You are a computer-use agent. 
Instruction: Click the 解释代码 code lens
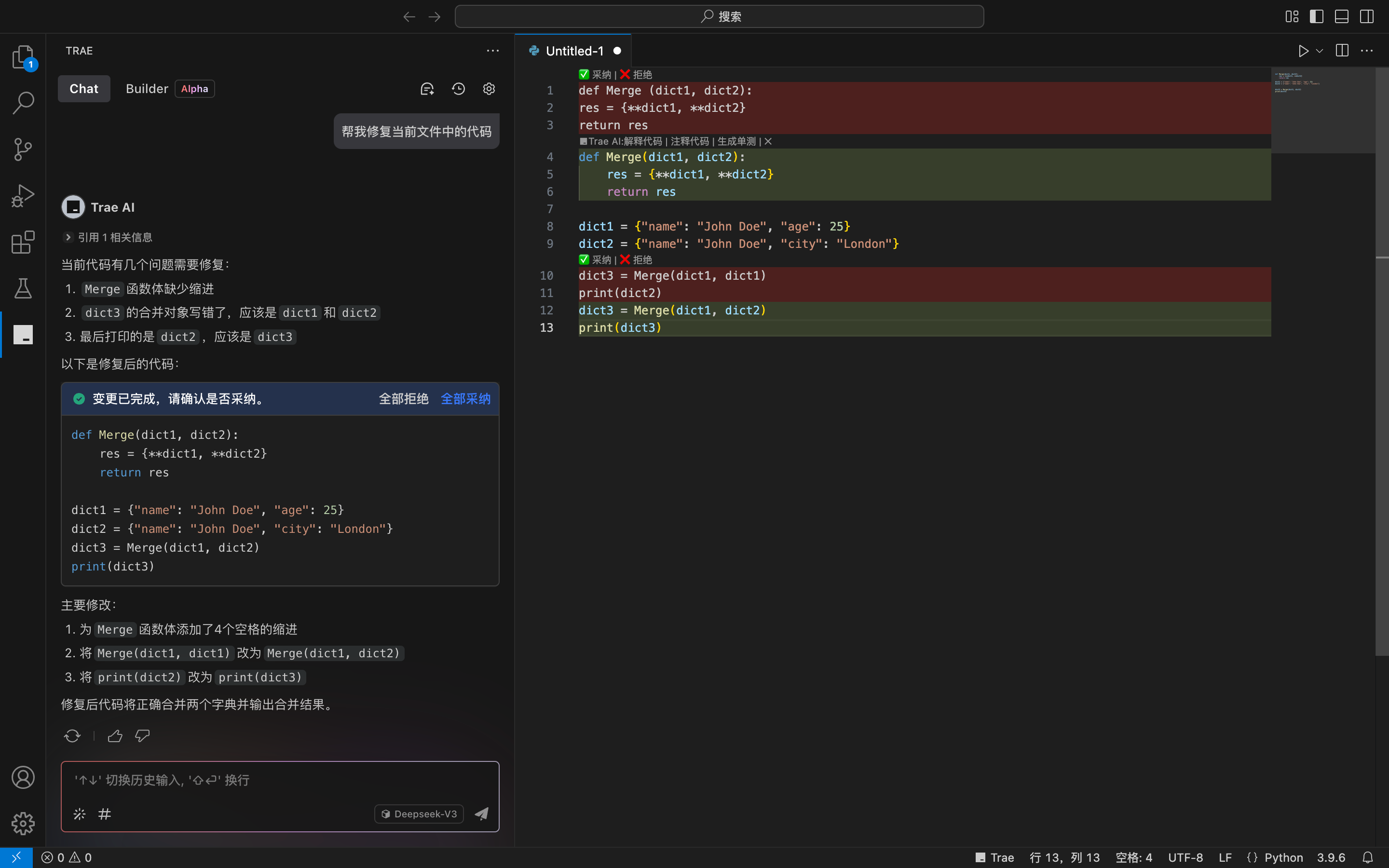(643, 141)
